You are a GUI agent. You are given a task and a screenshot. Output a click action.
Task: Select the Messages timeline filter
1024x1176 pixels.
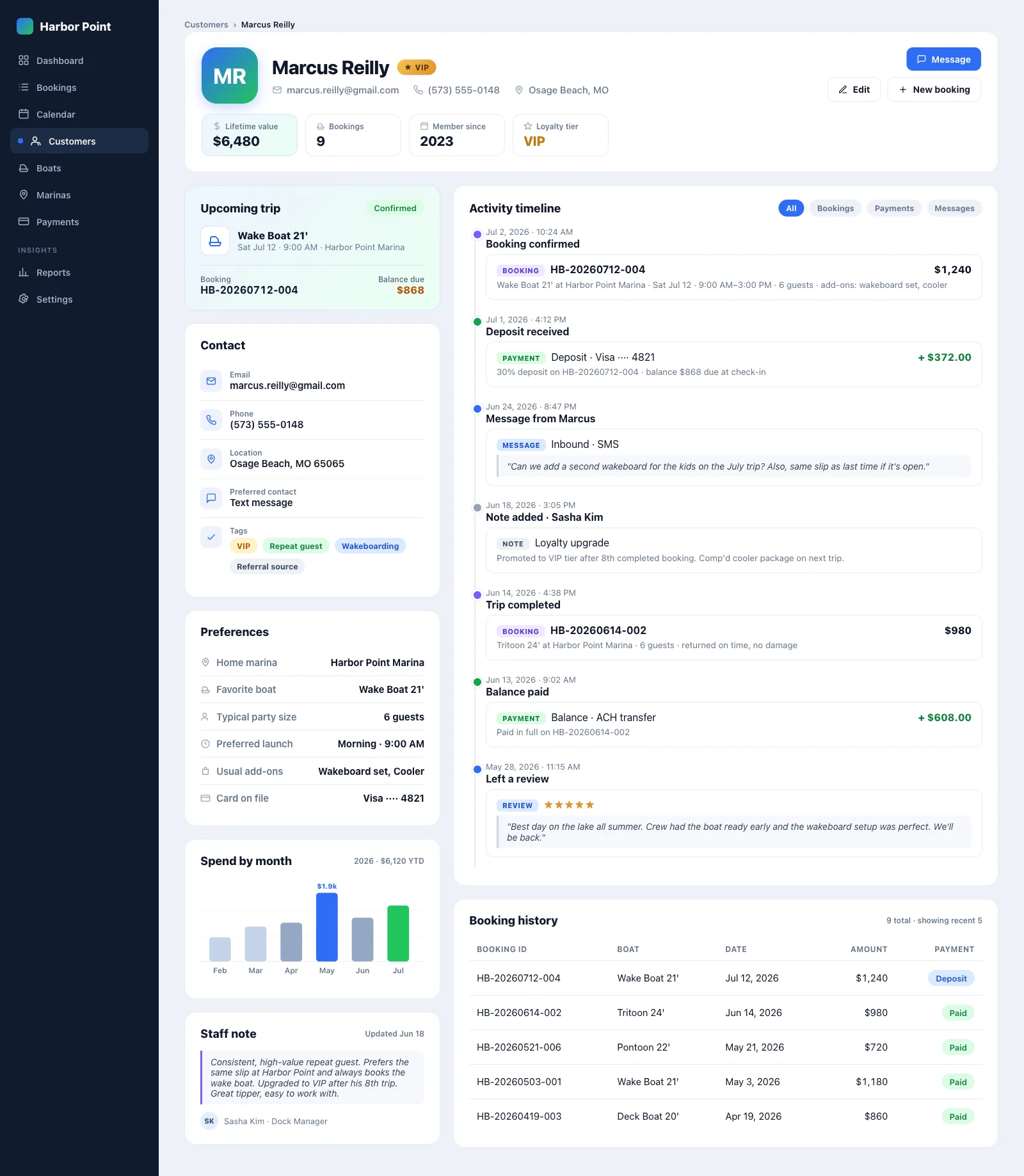tap(954, 208)
